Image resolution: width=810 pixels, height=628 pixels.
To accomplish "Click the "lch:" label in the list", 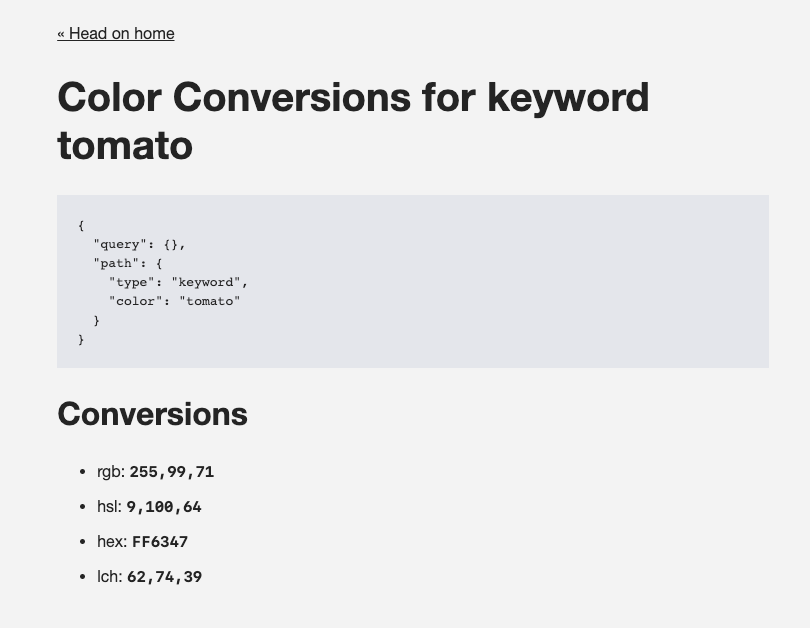I will (109, 577).
